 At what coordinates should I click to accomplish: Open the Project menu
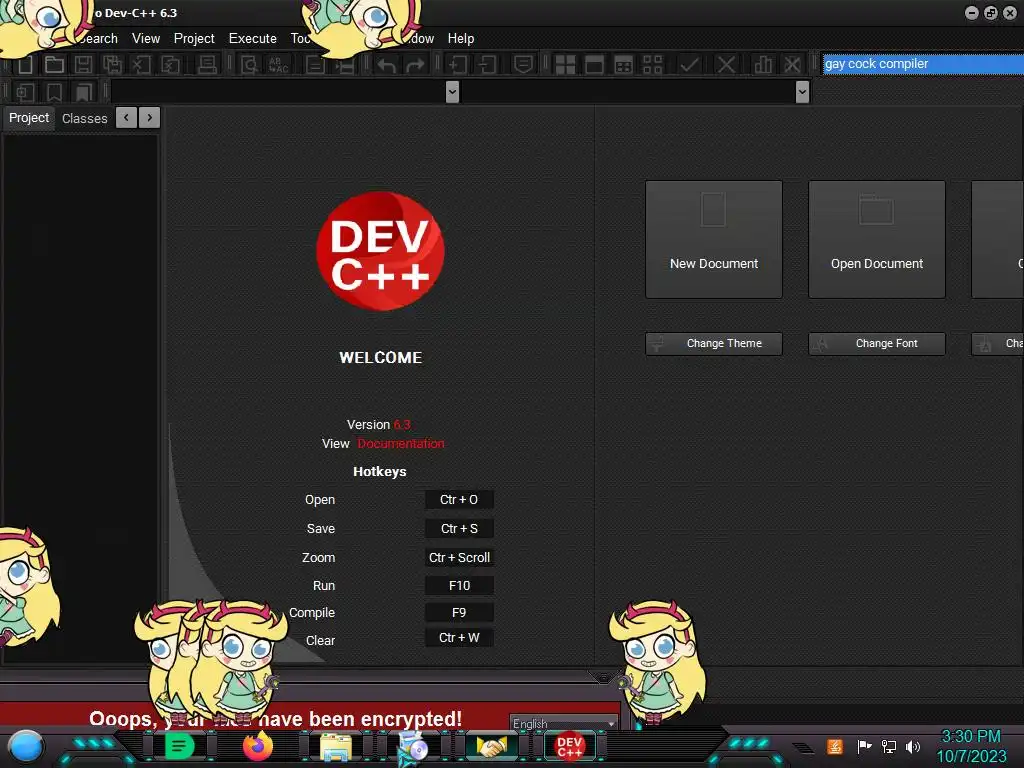[194, 39]
